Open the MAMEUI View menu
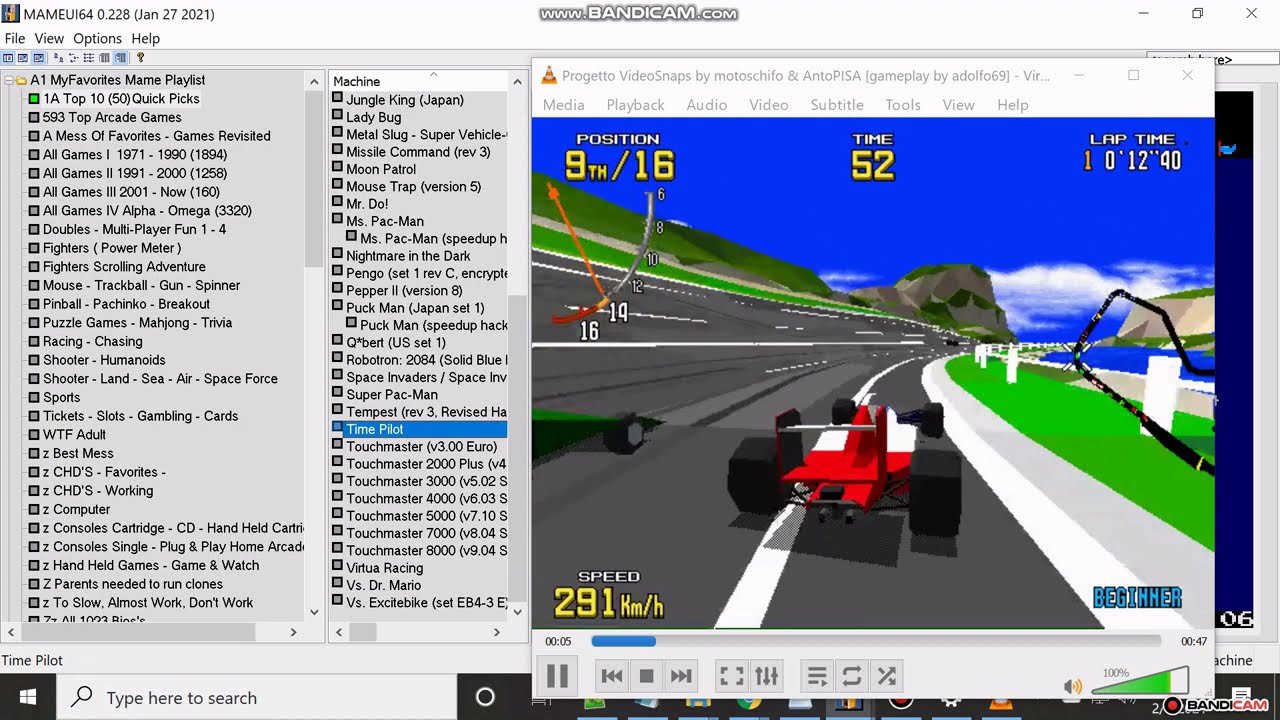The height and width of the screenshot is (720, 1280). point(49,38)
